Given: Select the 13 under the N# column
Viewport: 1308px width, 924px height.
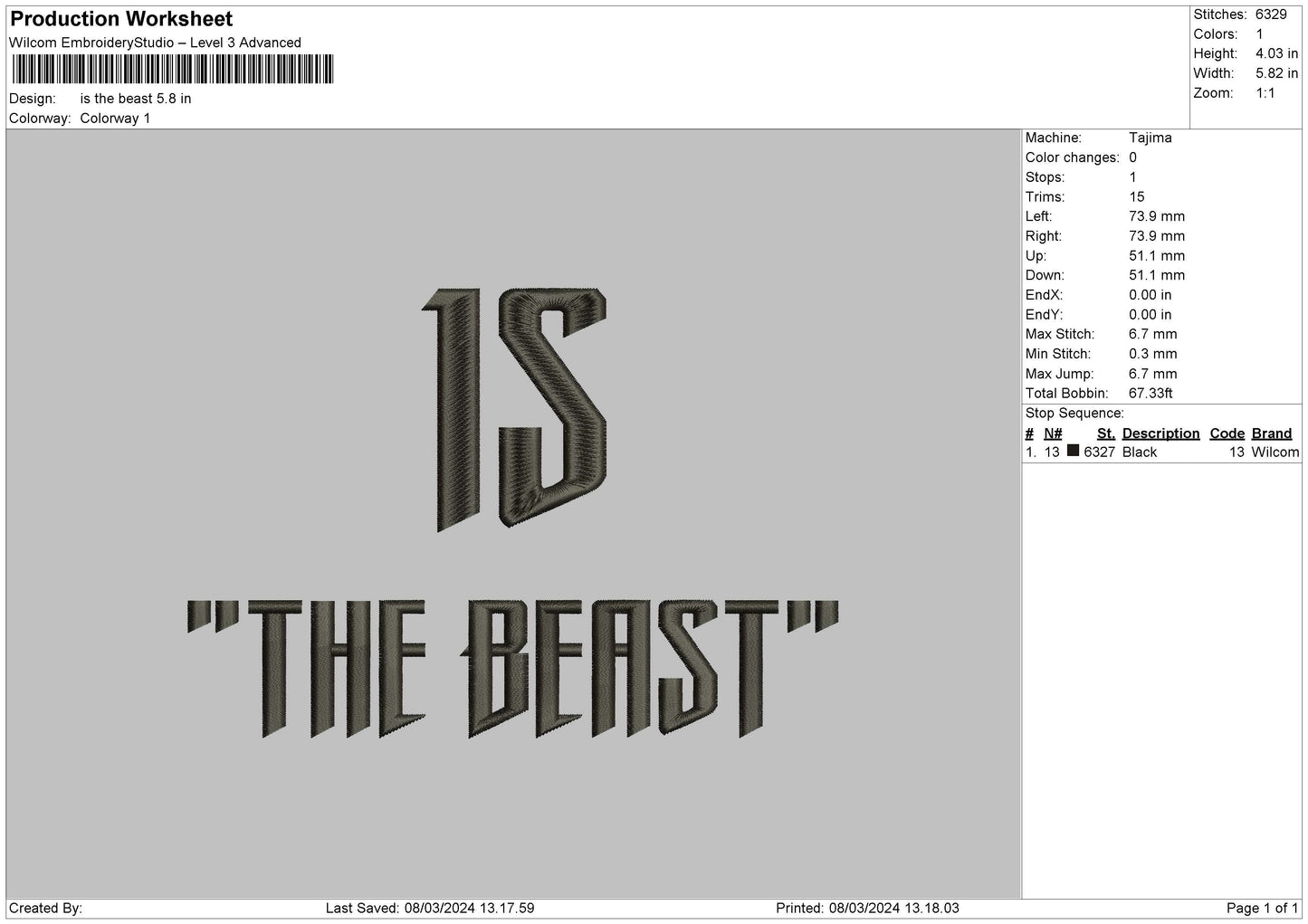Looking at the screenshot, I should click(1052, 452).
